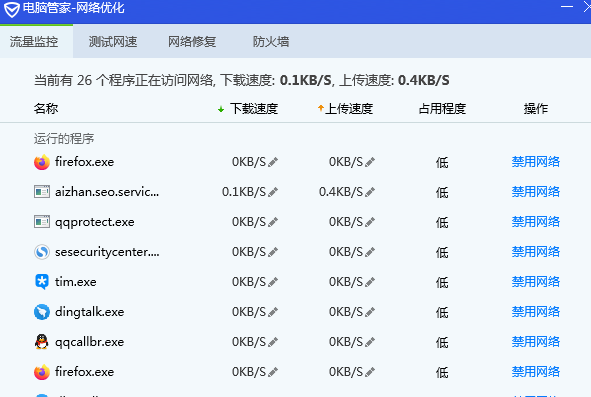Click 禁用网络 for aizhan.seo.servic...
591x397 pixels.
536,192
